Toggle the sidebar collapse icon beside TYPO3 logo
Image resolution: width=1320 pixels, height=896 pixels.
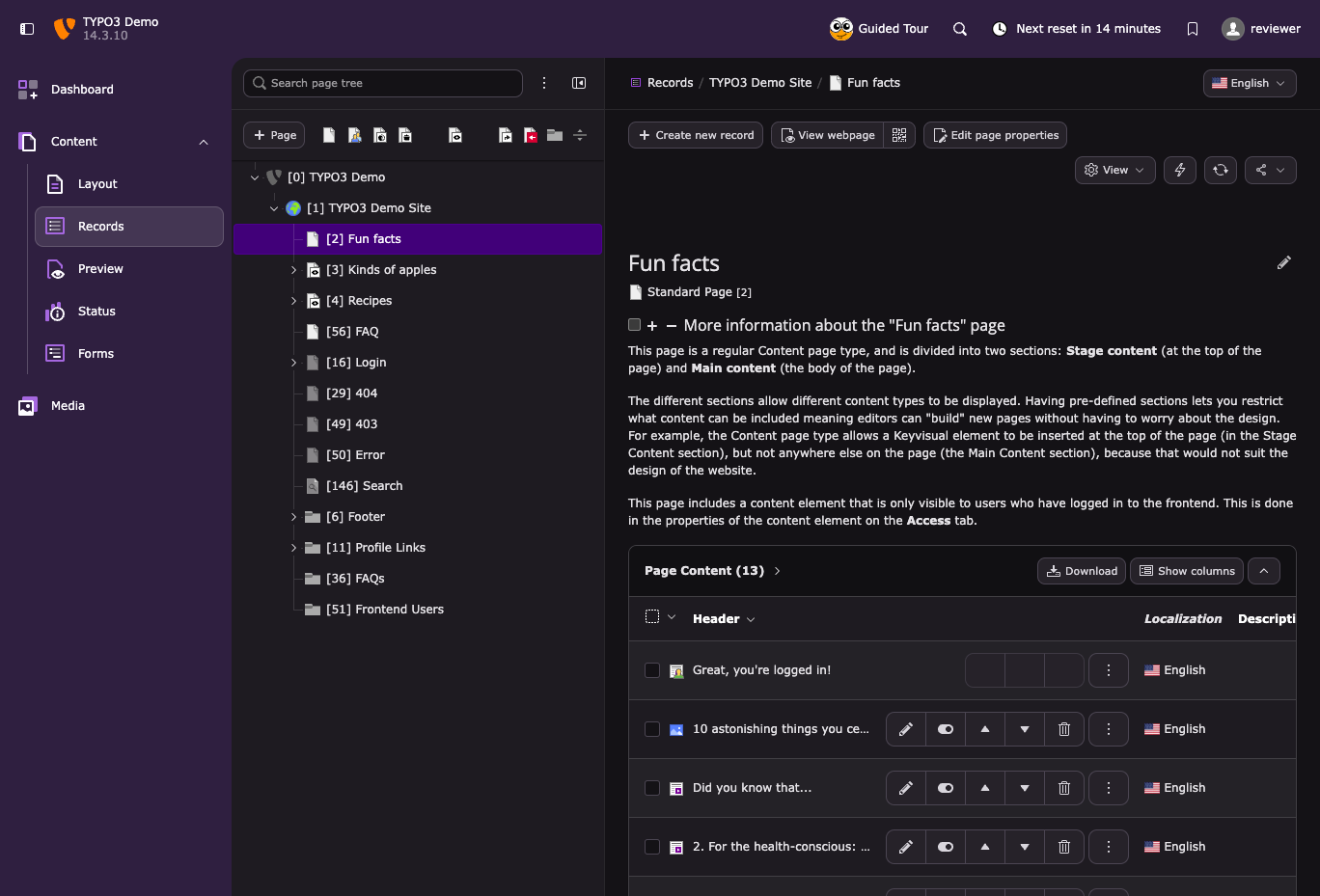pos(27,29)
